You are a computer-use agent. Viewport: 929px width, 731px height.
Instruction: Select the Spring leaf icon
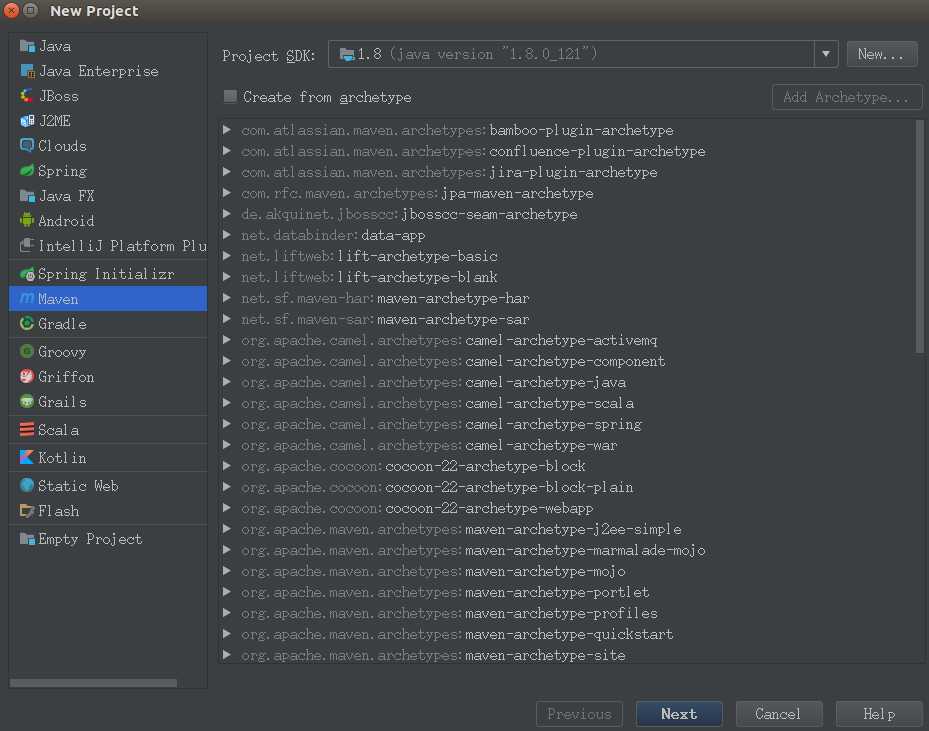tap(27, 171)
